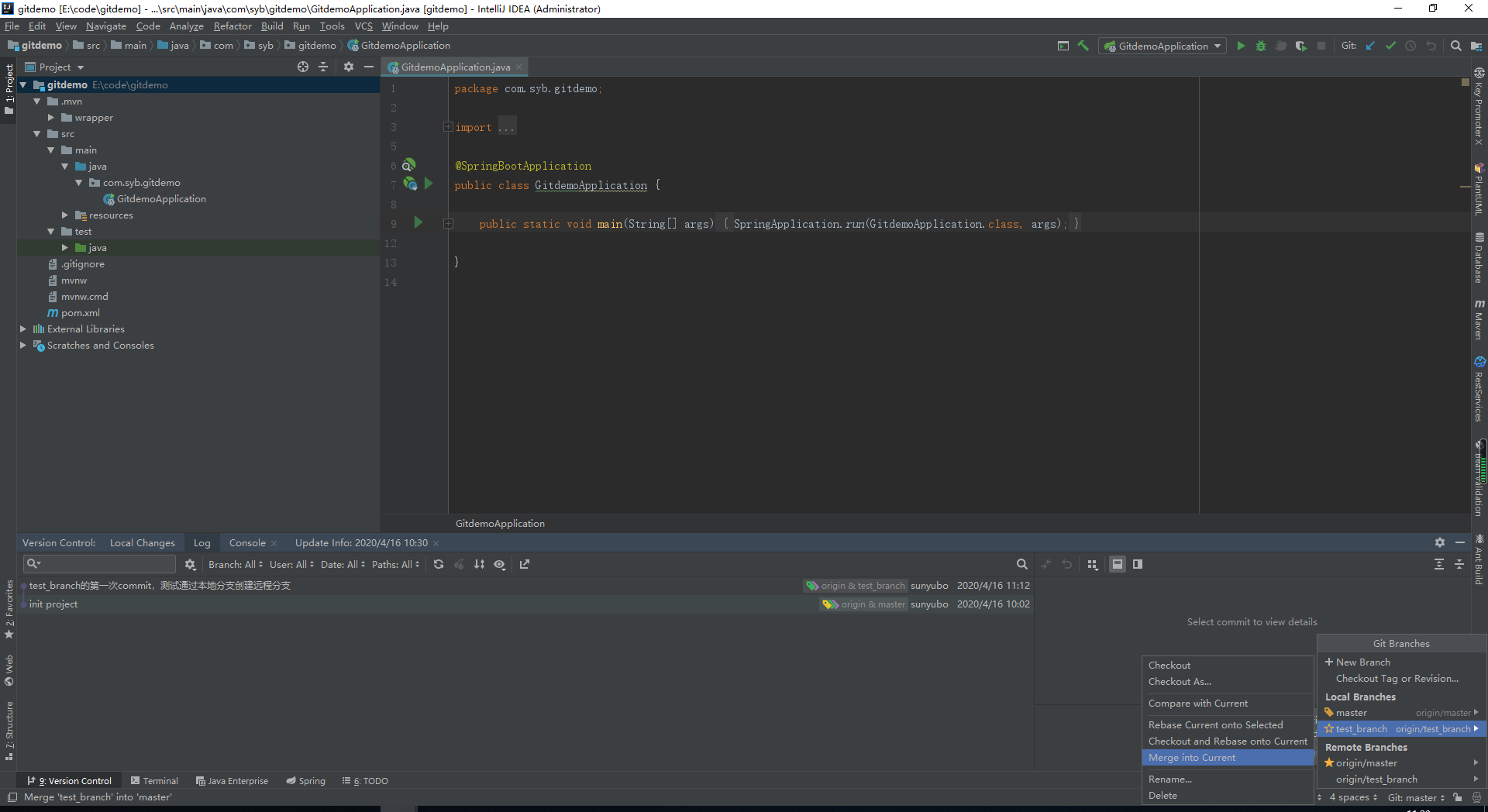
Task: Click the Build Project hammer icon
Action: pos(1083,46)
